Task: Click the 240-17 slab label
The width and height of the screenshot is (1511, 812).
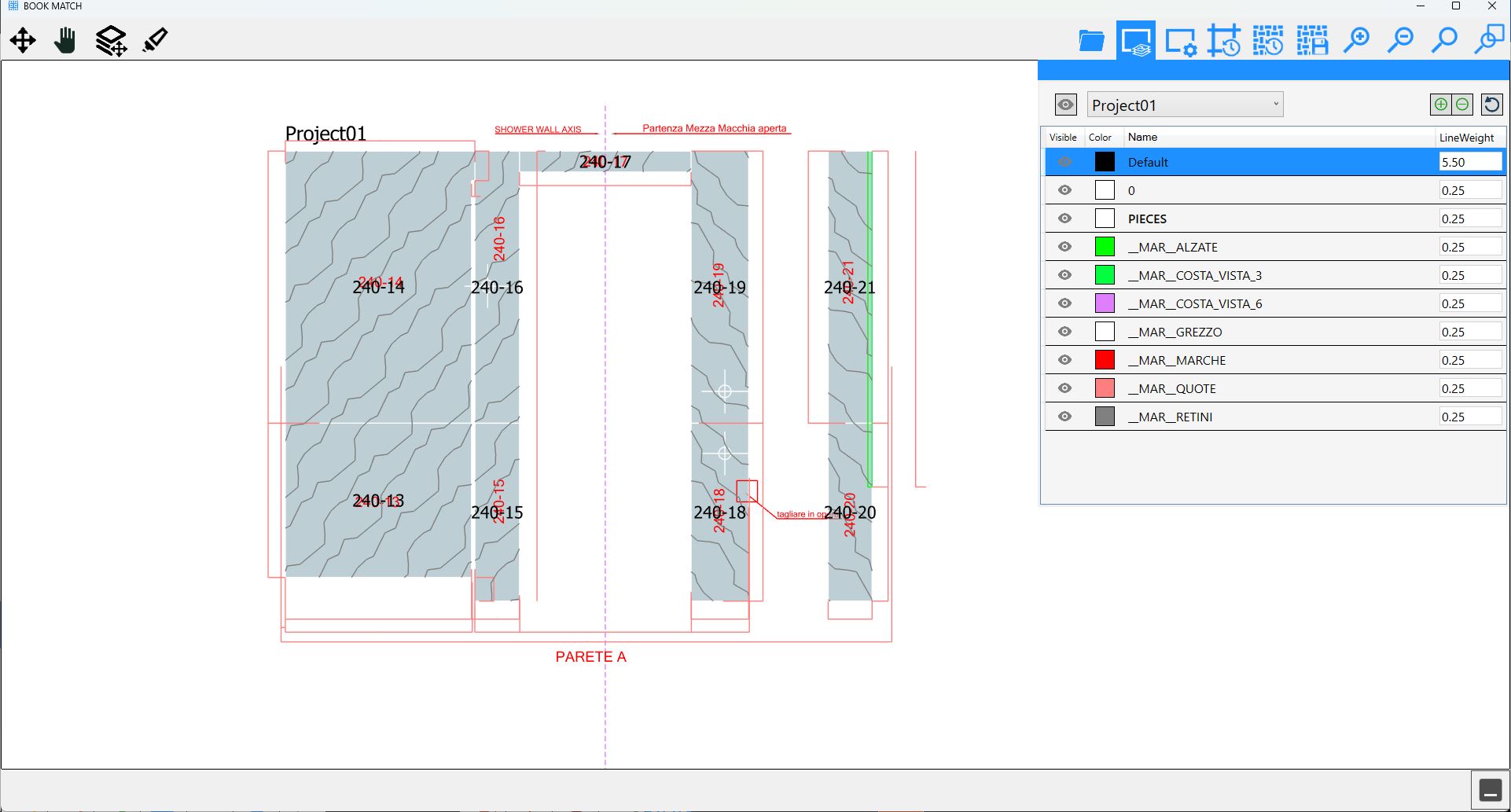Action: coord(605,162)
